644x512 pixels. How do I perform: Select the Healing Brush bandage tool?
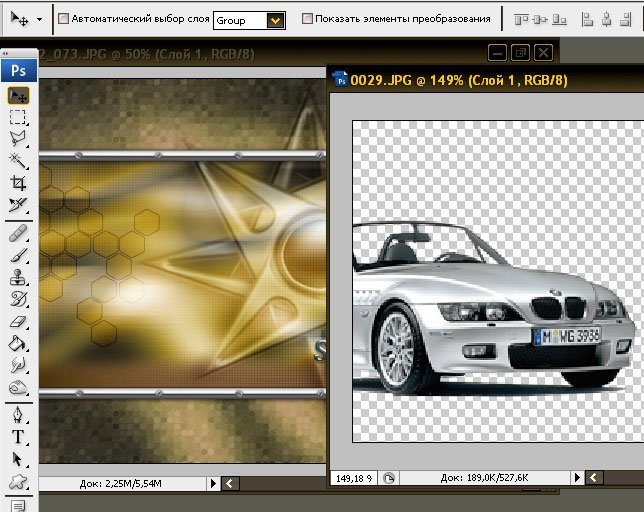point(18,234)
